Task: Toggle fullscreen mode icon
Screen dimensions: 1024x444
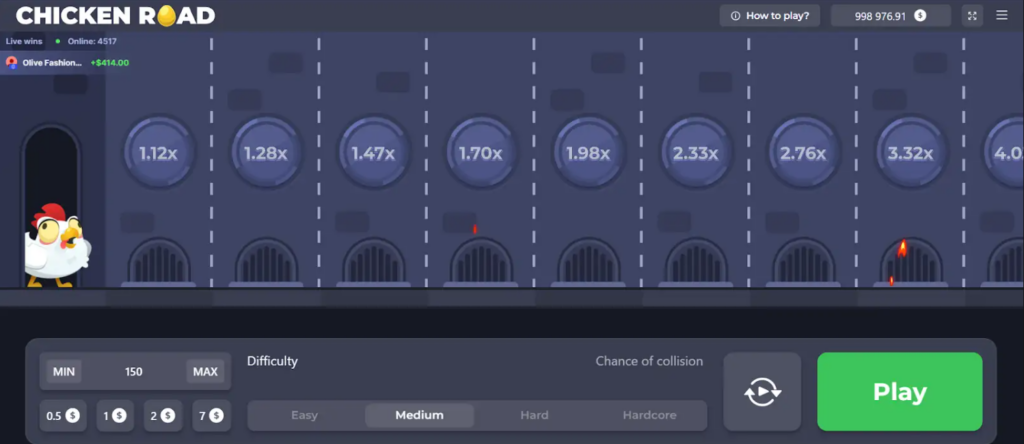Action: pos(972,16)
